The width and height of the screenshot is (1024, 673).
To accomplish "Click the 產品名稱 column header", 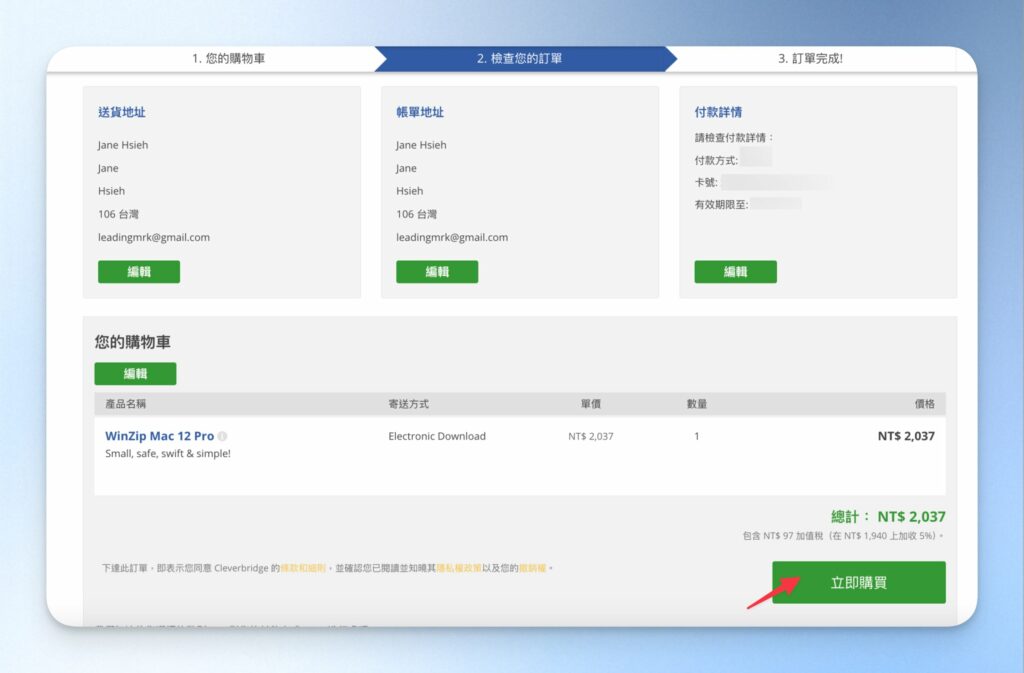I will point(125,404).
